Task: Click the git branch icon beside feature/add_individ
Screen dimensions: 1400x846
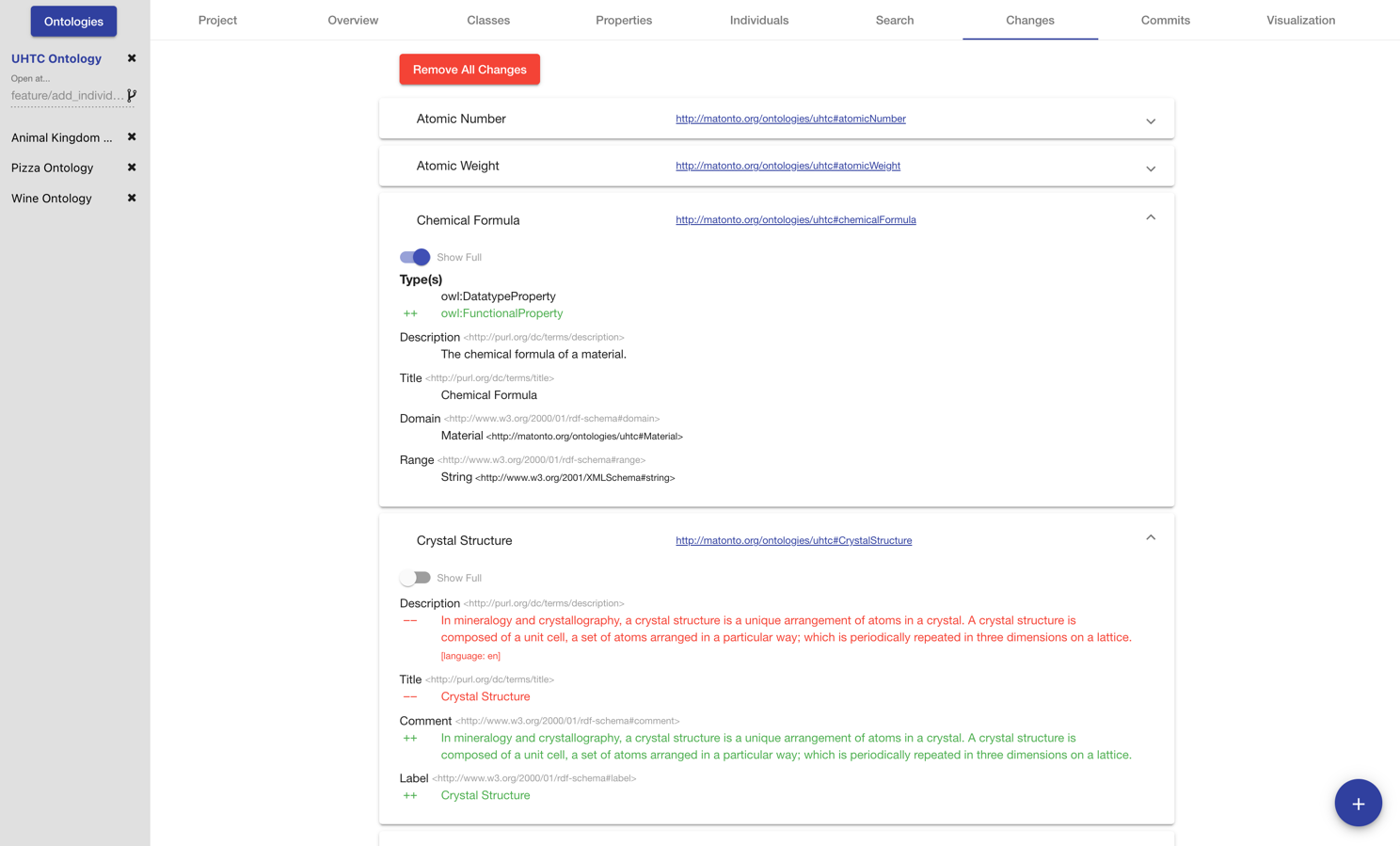Action: point(131,95)
